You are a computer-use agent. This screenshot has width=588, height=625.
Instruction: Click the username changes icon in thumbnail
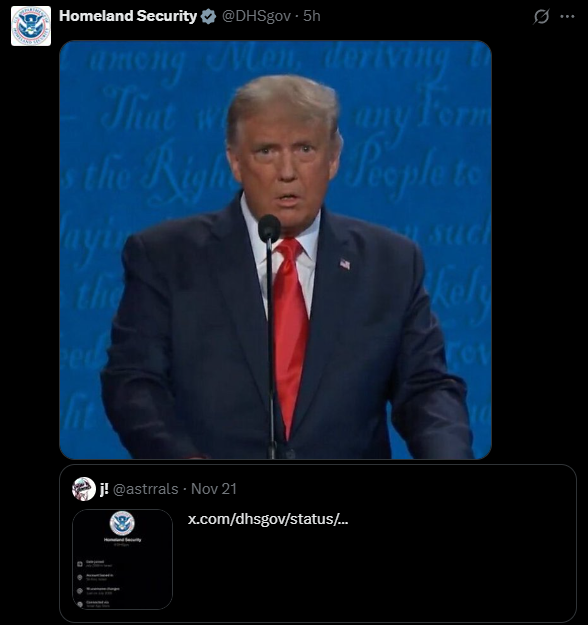pos(80,591)
